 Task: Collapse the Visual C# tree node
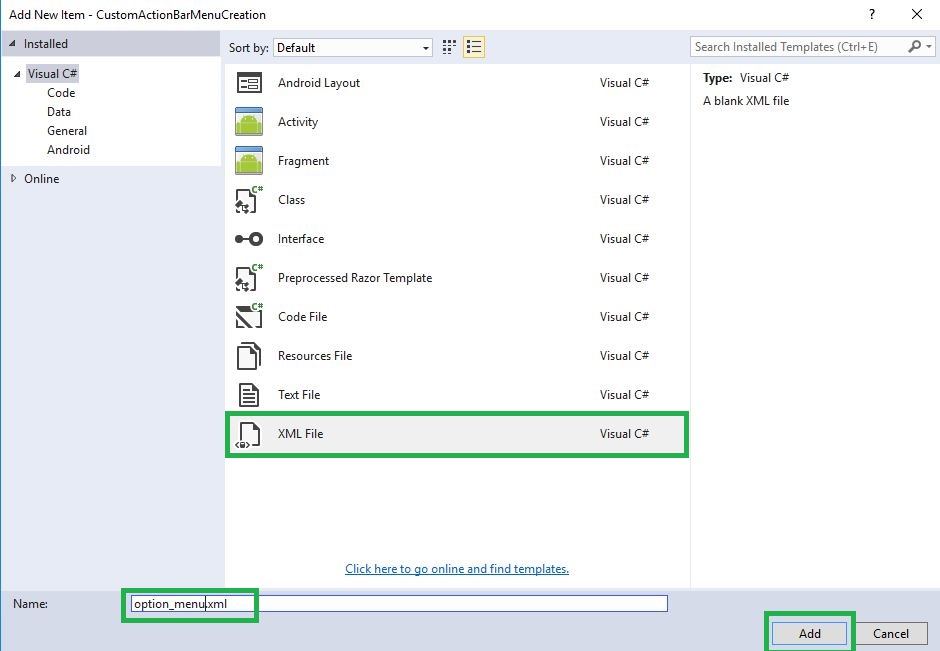[17, 74]
